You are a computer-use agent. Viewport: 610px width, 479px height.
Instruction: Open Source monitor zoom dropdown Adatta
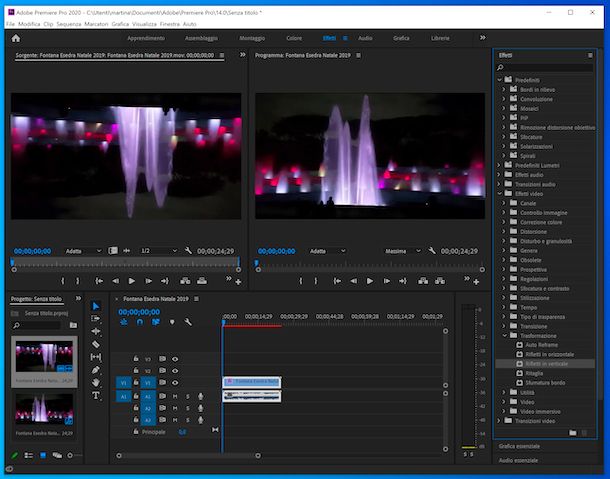pos(83,251)
